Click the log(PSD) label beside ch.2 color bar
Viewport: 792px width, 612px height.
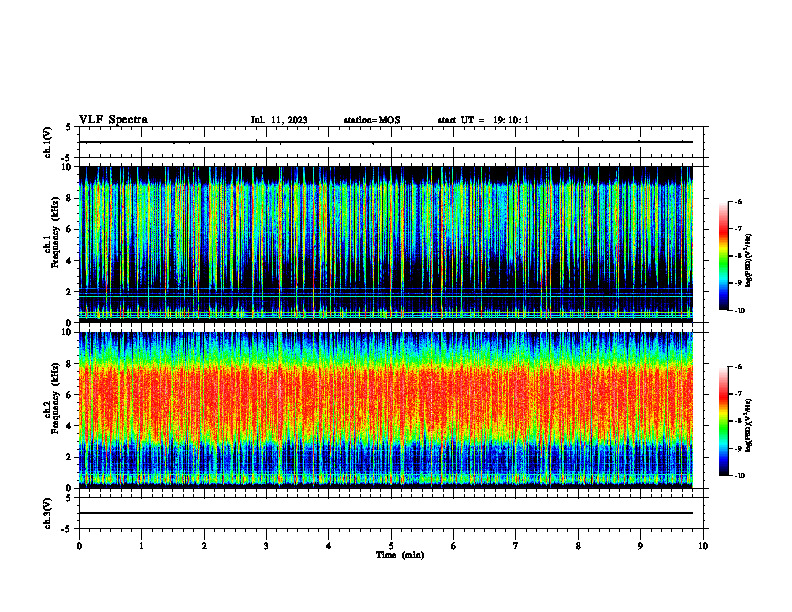coord(749,425)
